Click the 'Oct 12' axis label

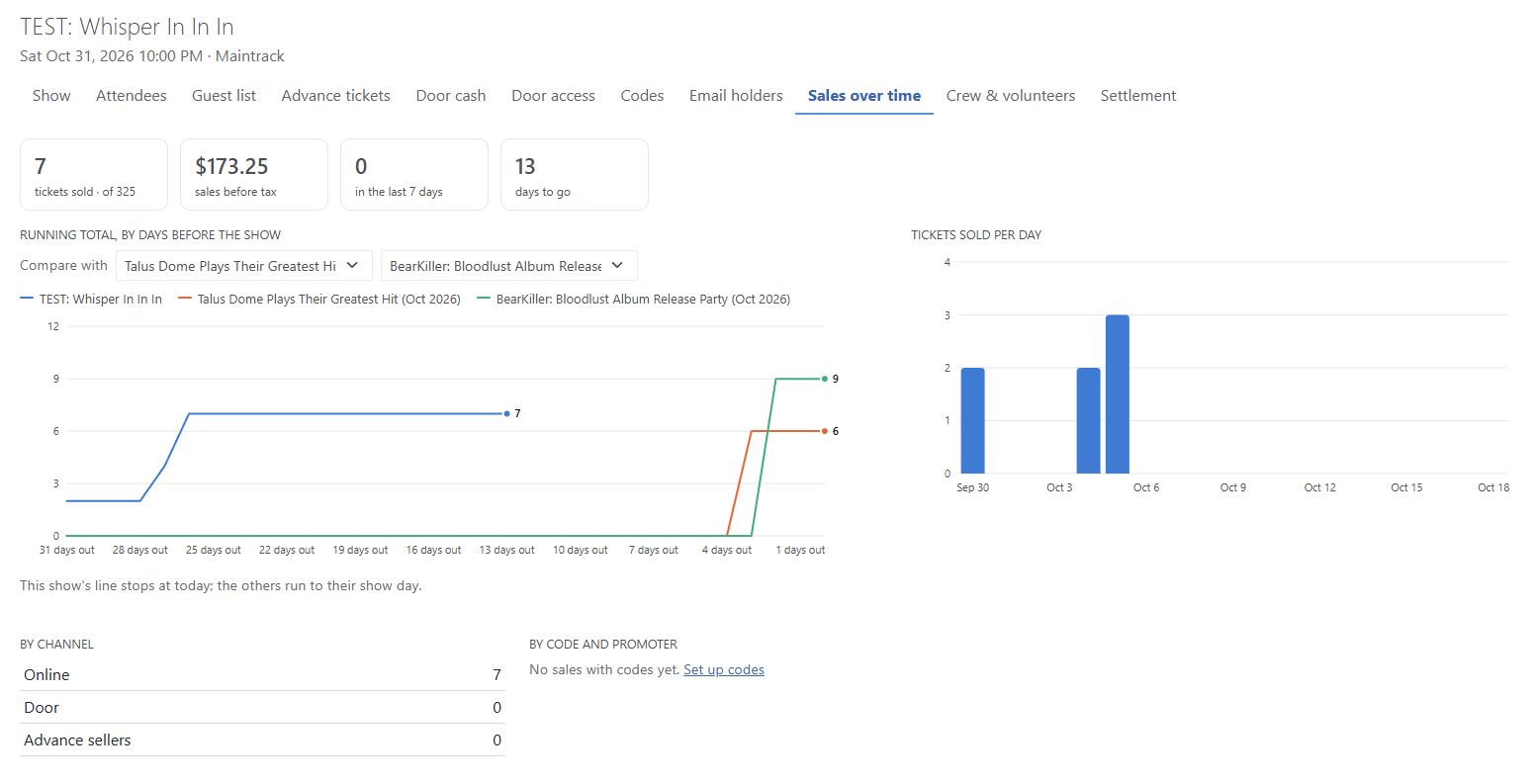1319,487
